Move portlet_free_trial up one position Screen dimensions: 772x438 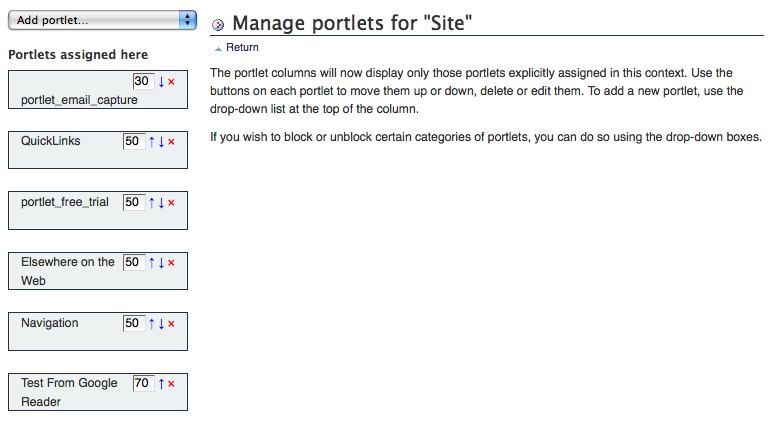(x=152, y=202)
